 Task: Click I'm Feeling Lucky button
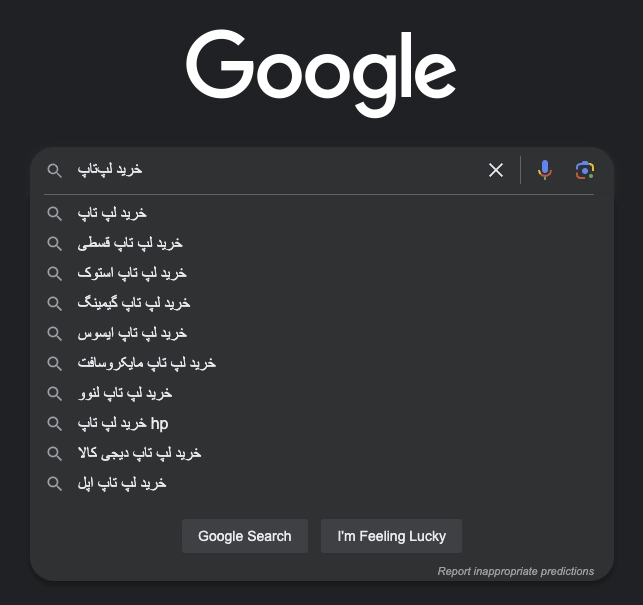[x=391, y=536]
